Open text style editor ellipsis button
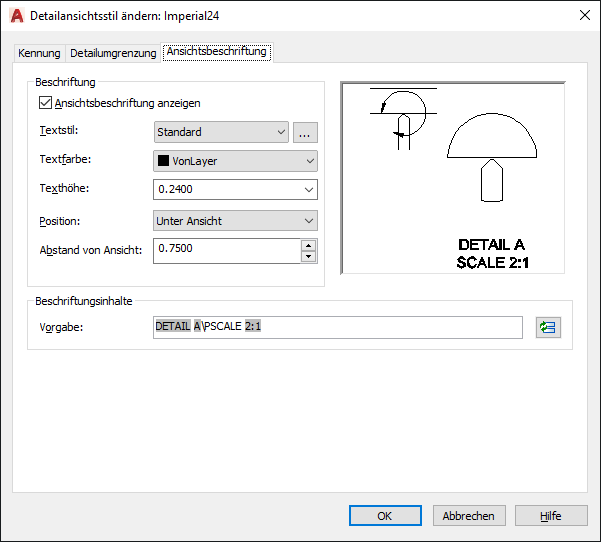Viewport: 601px width, 542px height. point(305,132)
